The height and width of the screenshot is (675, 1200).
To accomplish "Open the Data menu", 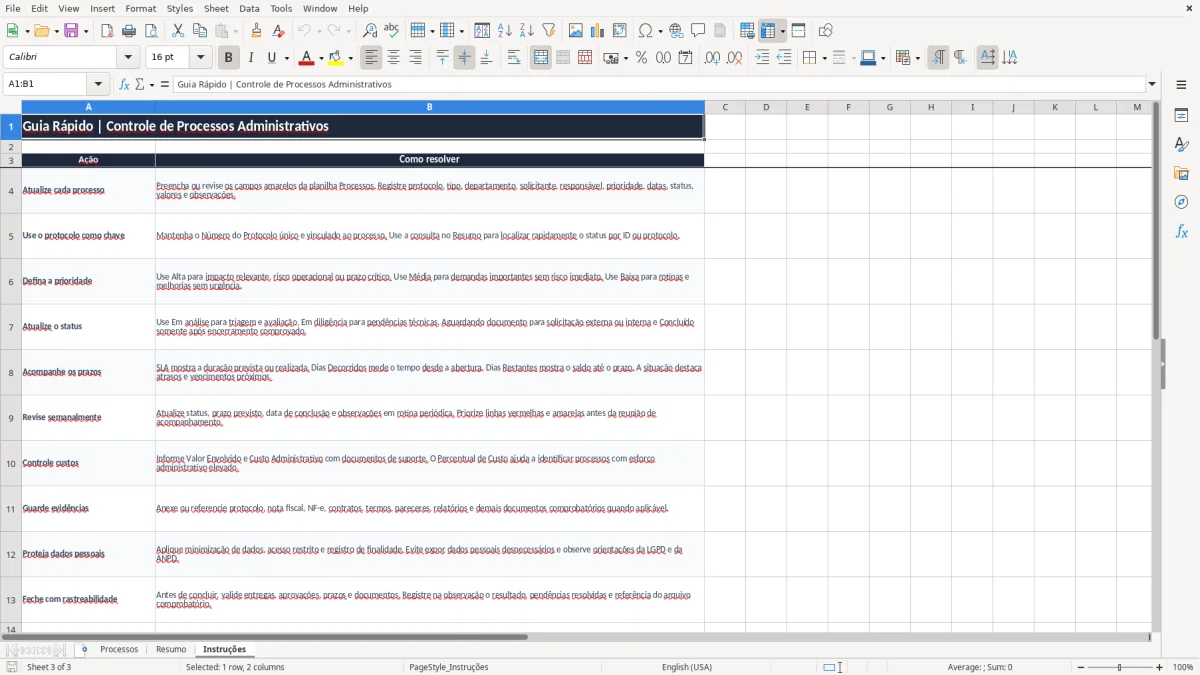I will (249, 8).
